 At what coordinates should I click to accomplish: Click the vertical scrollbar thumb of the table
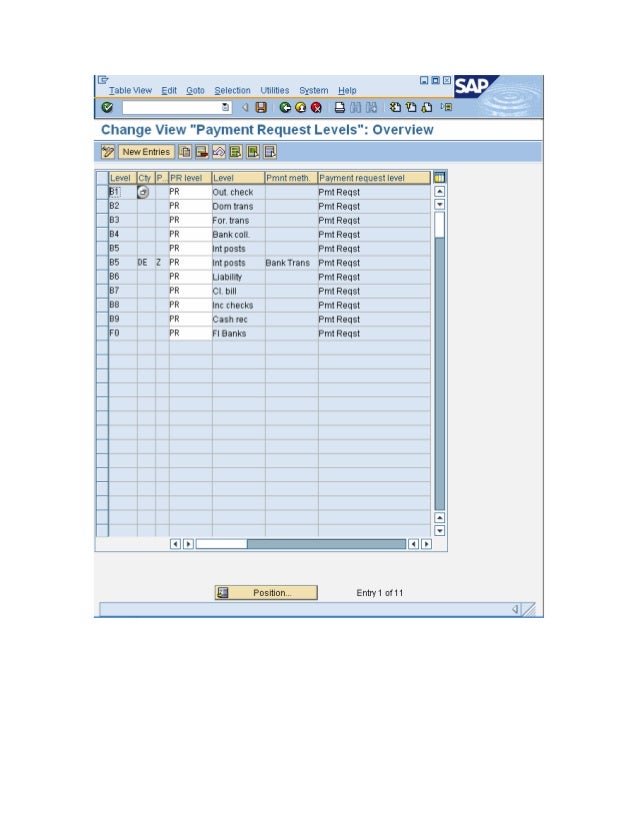[x=439, y=225]
